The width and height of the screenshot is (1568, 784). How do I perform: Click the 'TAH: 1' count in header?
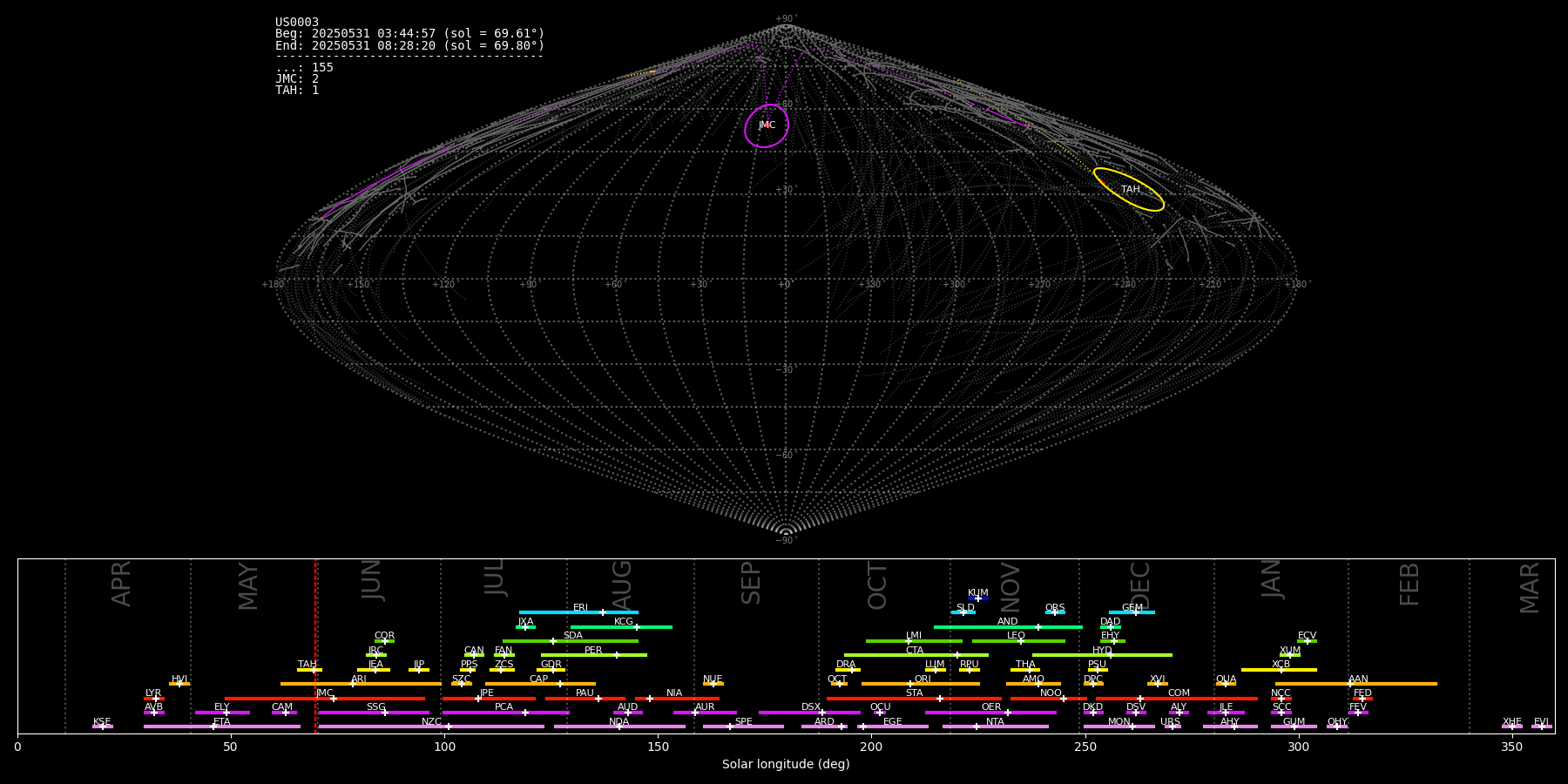coord(297,90)
